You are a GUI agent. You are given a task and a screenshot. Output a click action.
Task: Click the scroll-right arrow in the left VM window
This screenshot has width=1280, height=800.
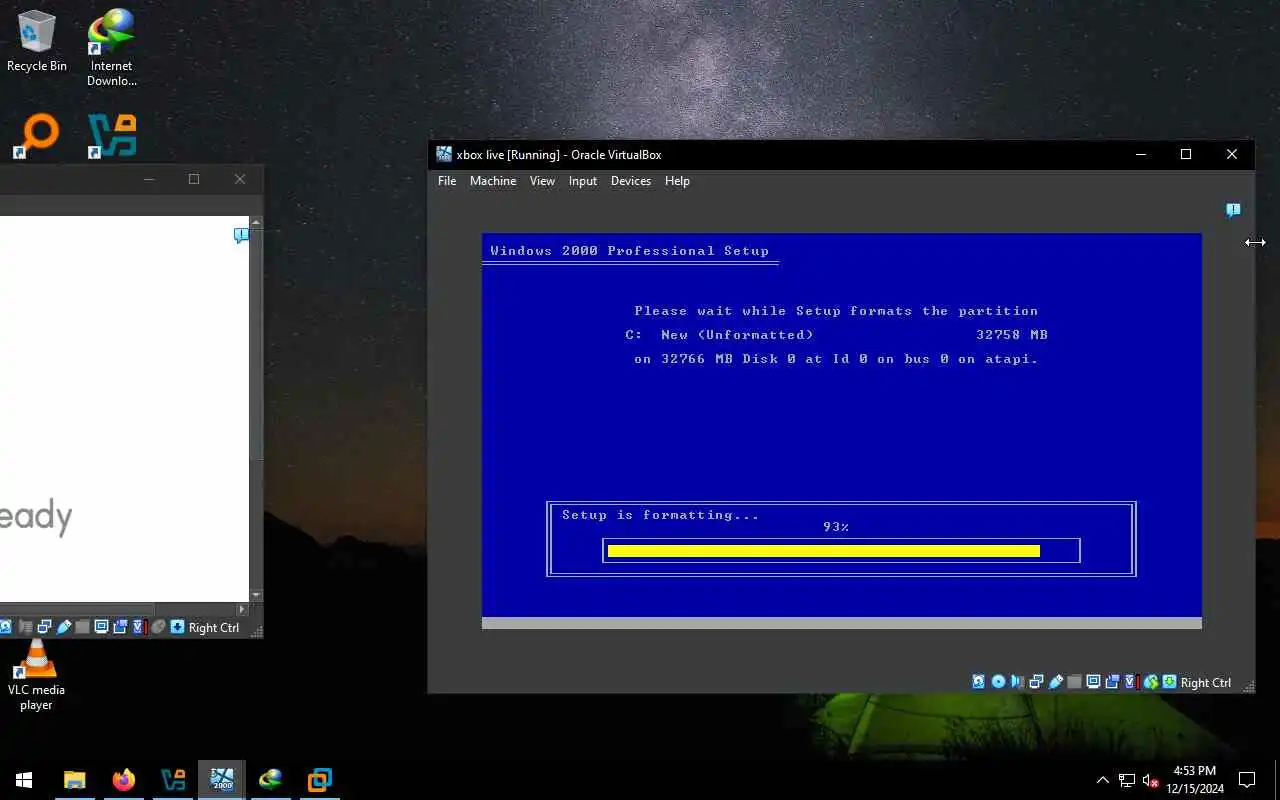(x=242, y=608)
